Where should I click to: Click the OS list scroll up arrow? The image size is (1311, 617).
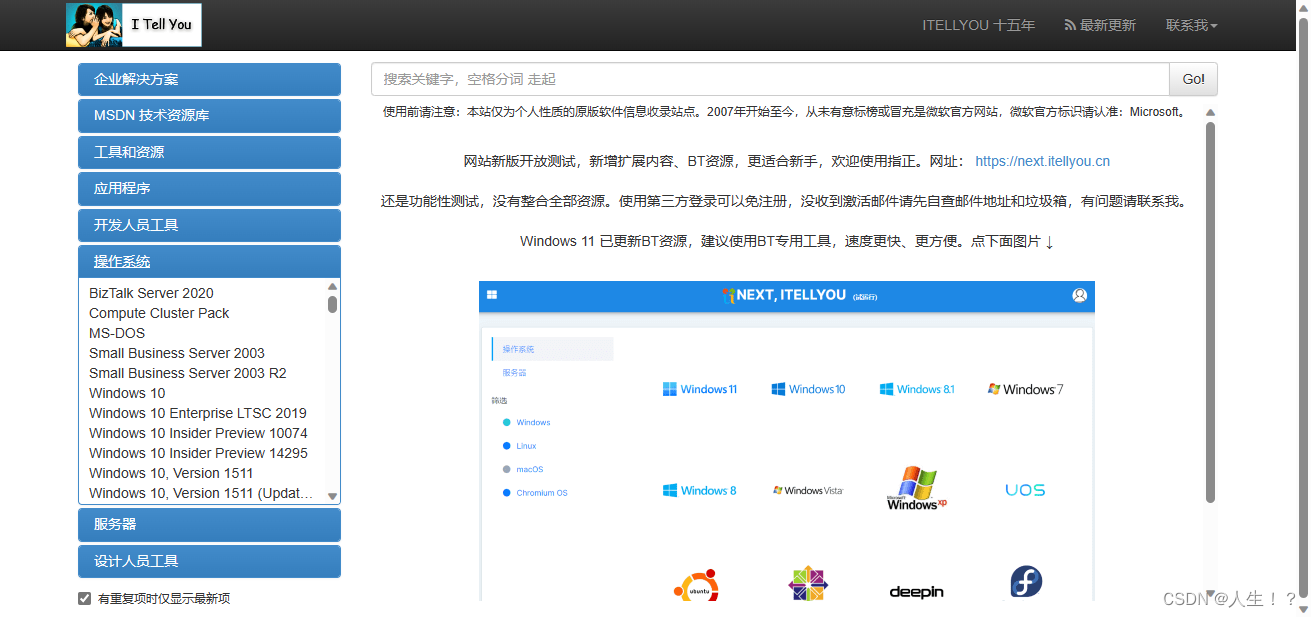tap(333, 286)
